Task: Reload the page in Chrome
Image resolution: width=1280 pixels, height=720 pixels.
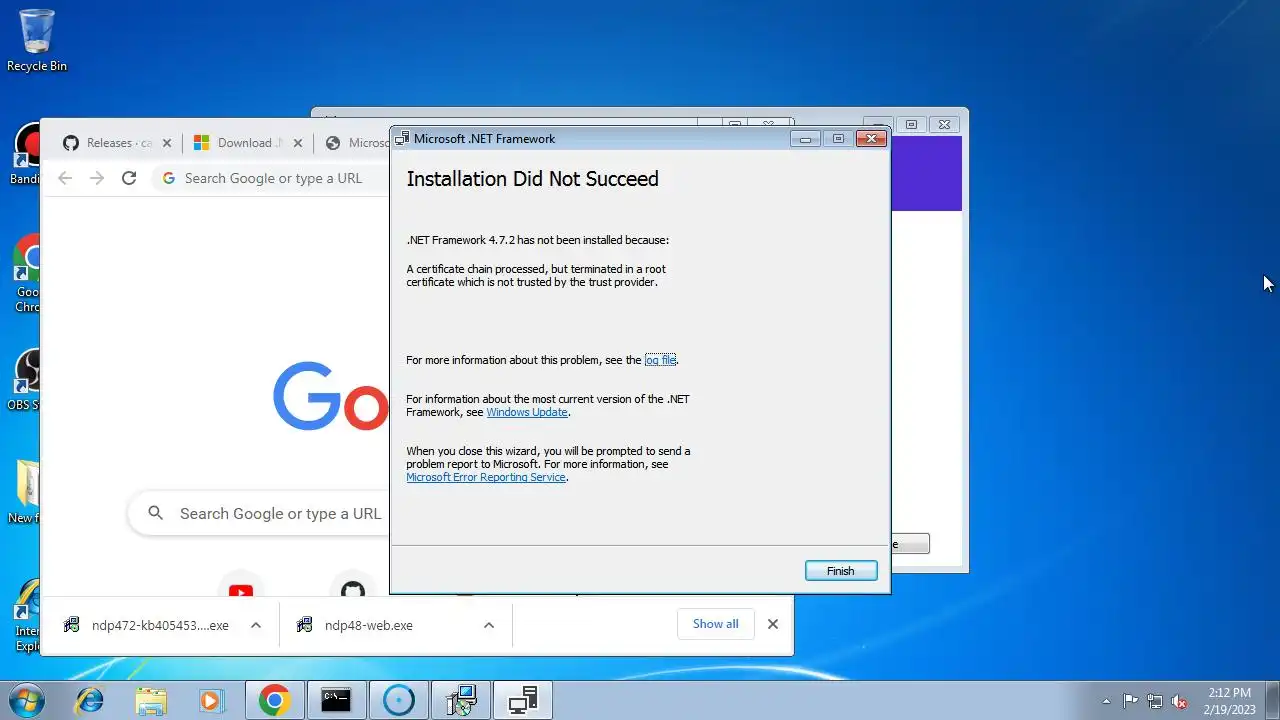Action: tap(128, 178)
